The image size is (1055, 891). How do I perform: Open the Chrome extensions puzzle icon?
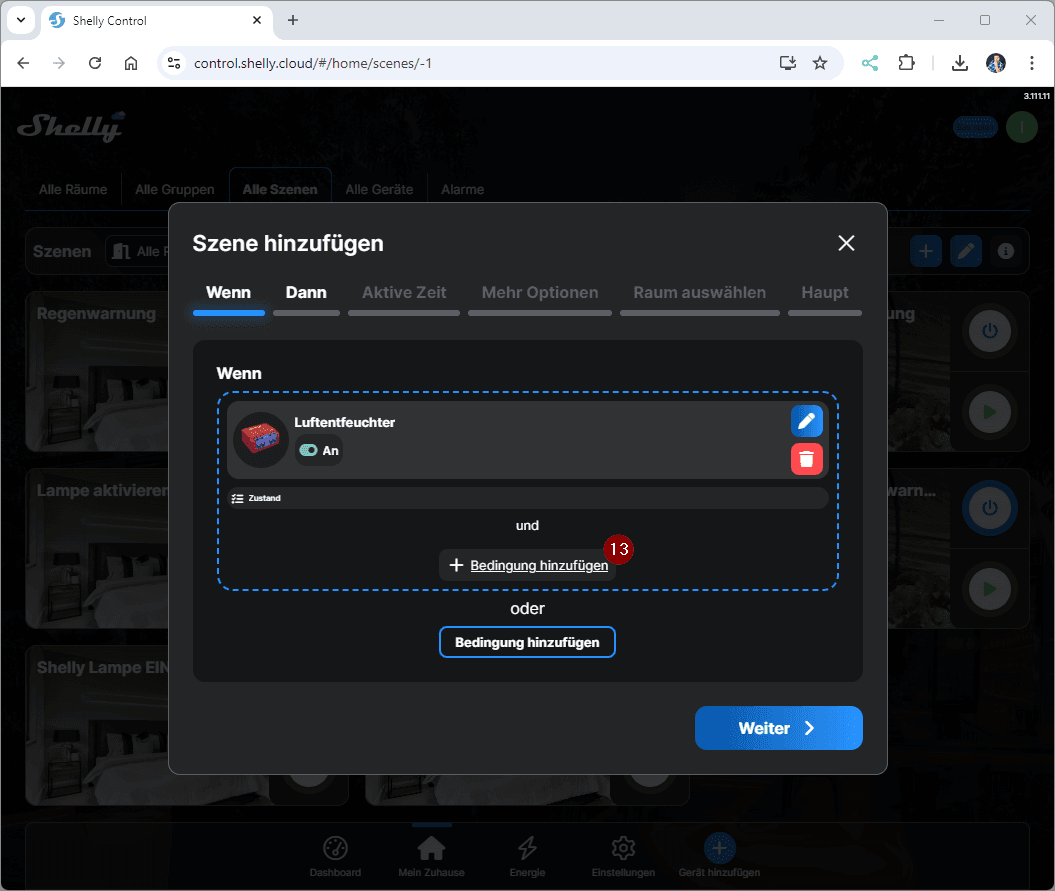coord(906,63)
